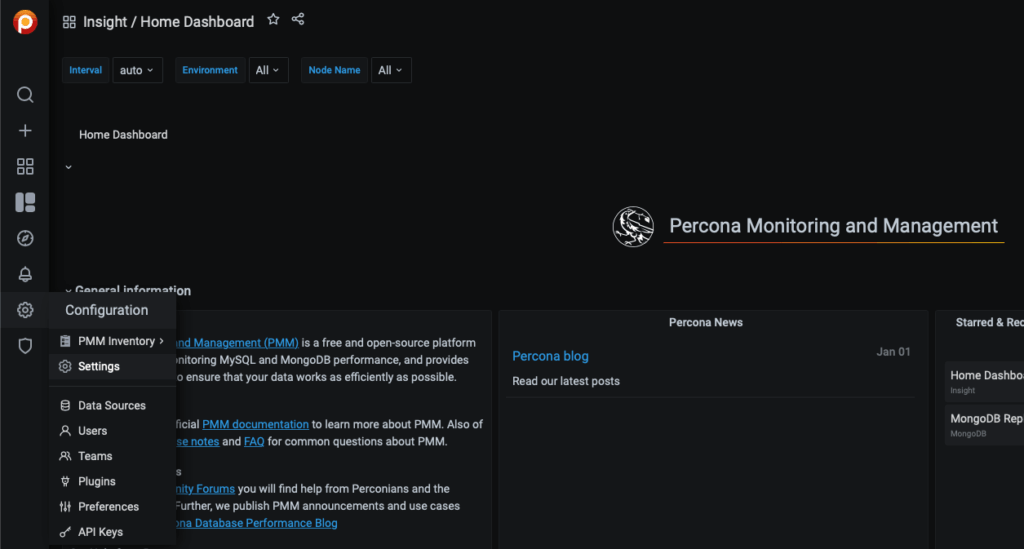1024x549 pixels.
Task: Follow the PMM documentation link
Action: tap(255, 425)
